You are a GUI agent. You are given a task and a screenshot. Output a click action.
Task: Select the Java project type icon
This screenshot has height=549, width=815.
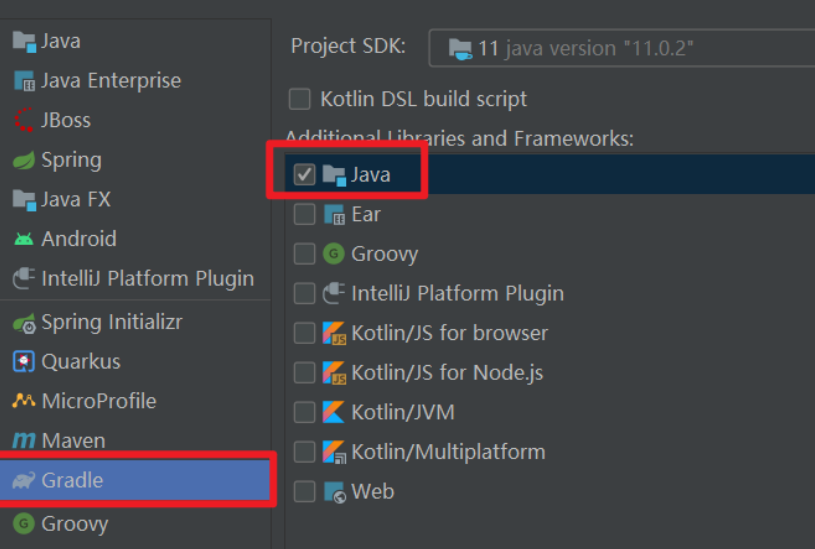click(x=24, y=42)
